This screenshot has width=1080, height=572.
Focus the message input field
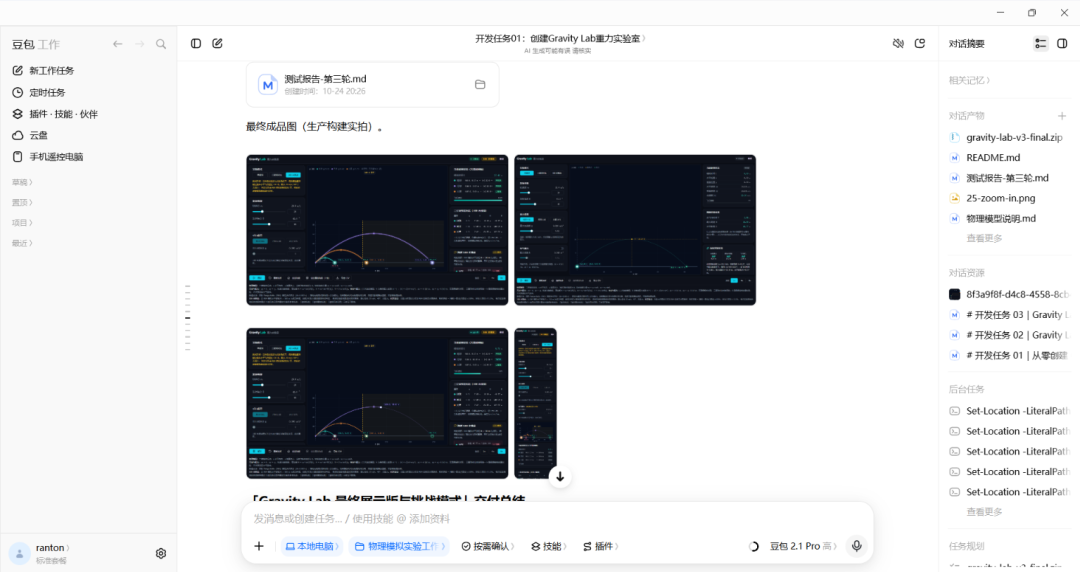(557, 518)
